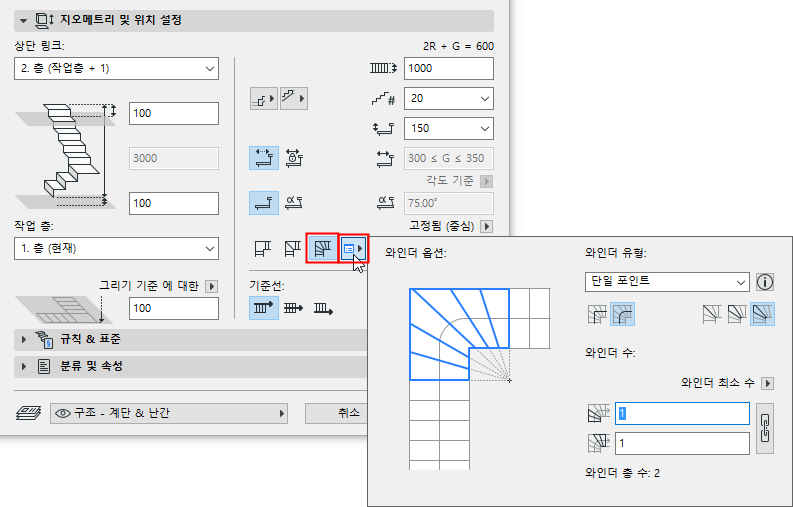Open the 구조 - 계단 & 난간 layer selector

point(169,413)
